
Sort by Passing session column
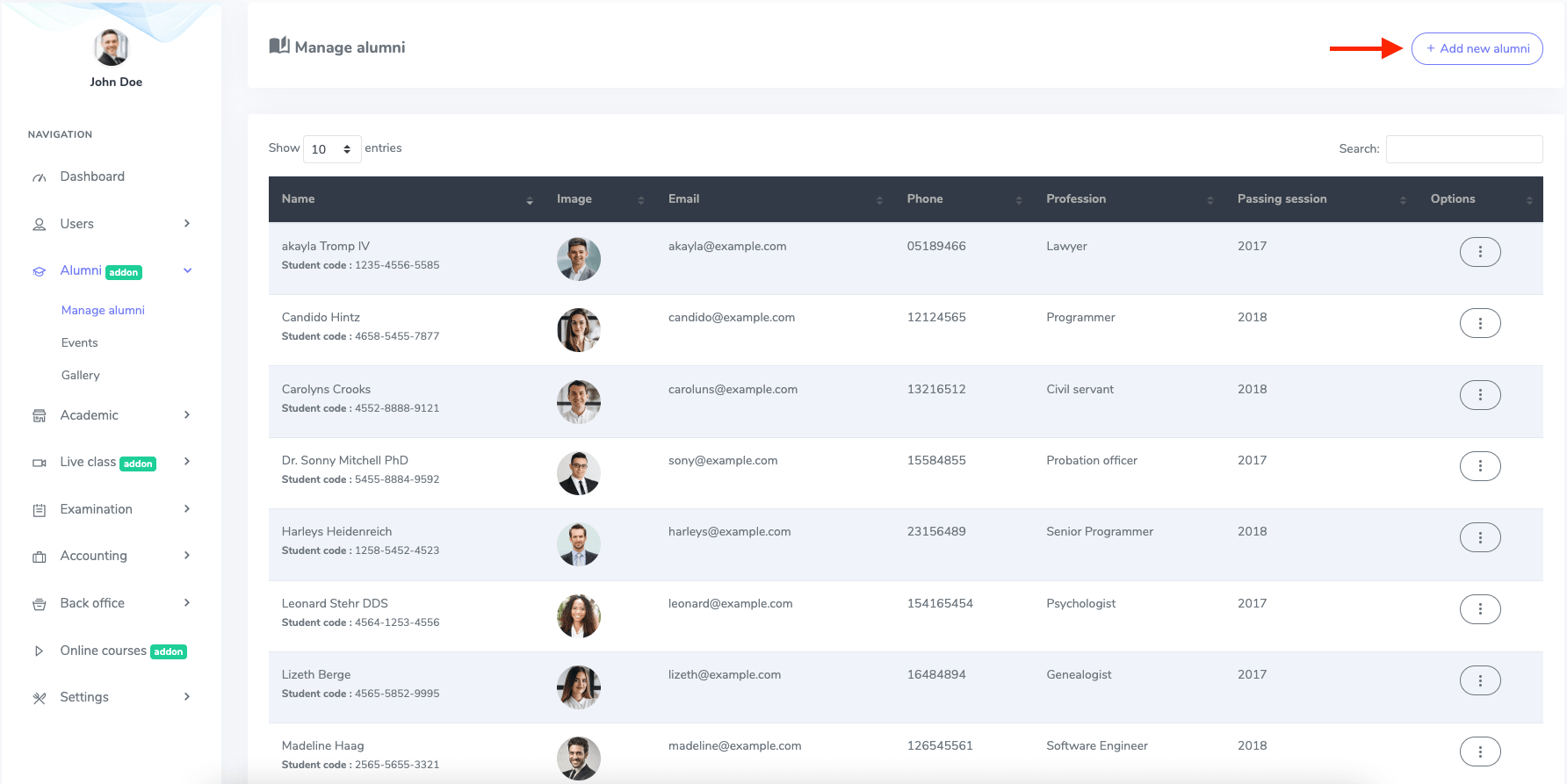[x=1282, y=199]
